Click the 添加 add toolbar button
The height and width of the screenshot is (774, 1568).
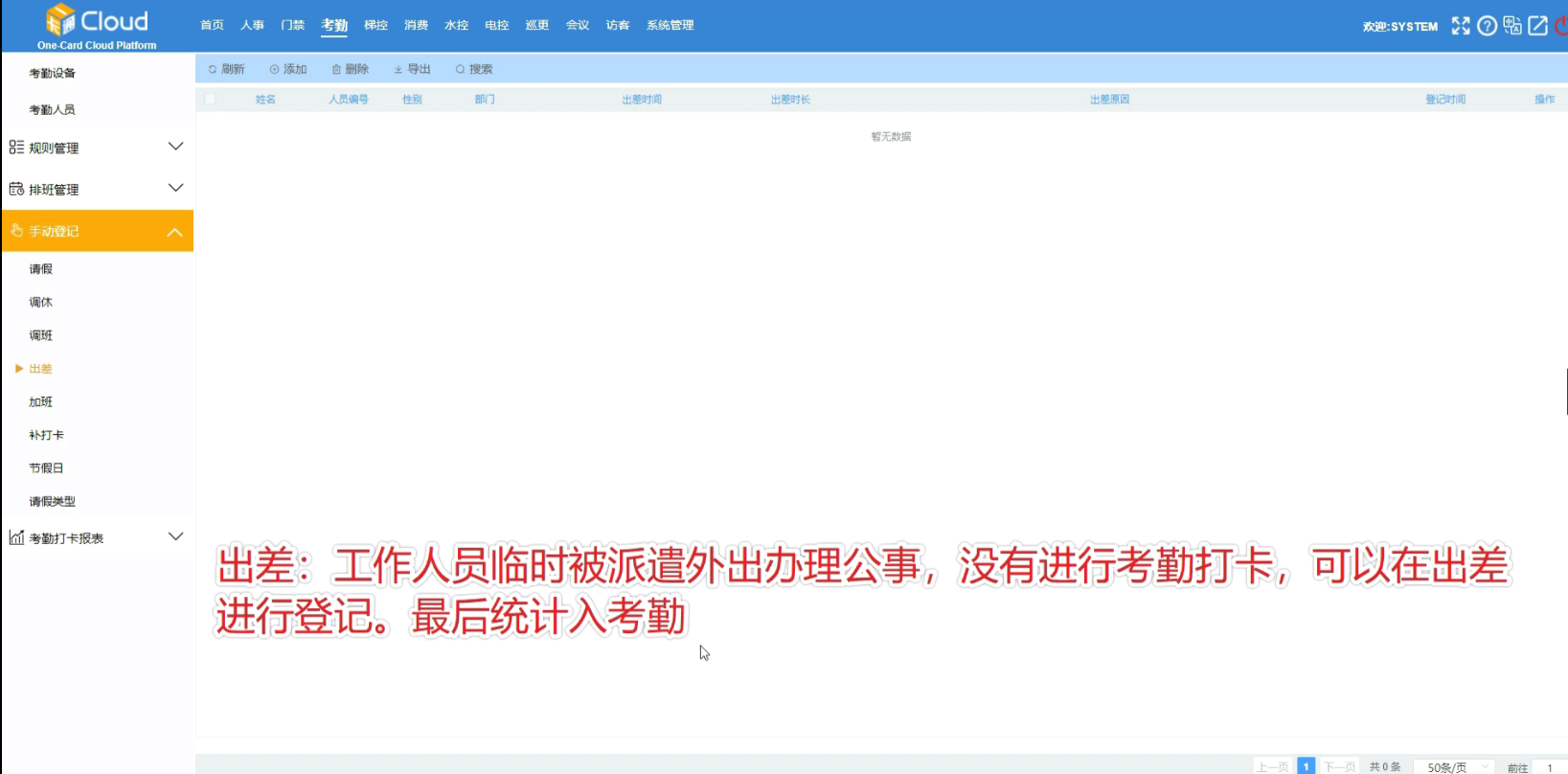point(288,69)
